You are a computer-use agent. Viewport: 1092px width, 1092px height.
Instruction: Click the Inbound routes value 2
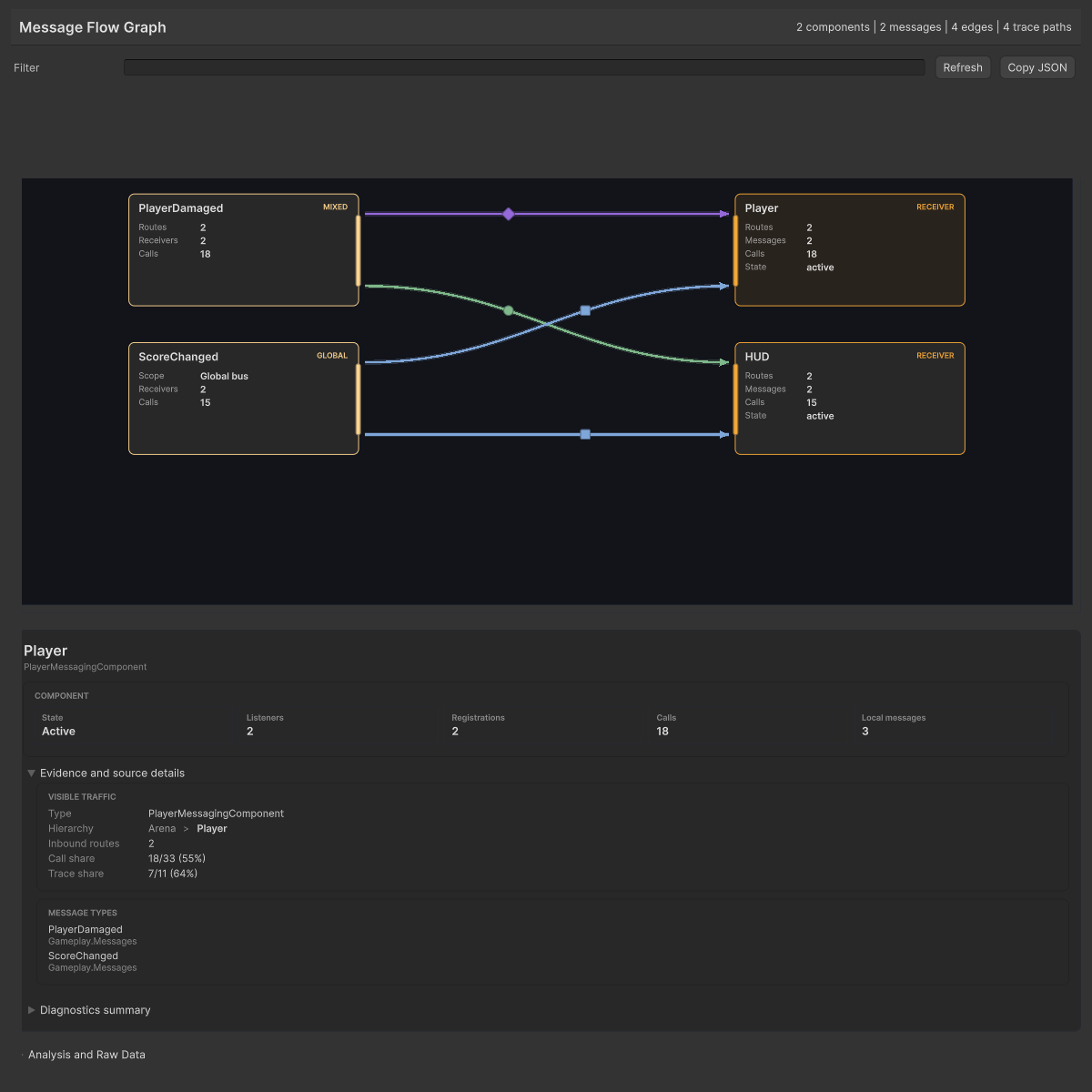pyautogui.click(x=151, y=844)
